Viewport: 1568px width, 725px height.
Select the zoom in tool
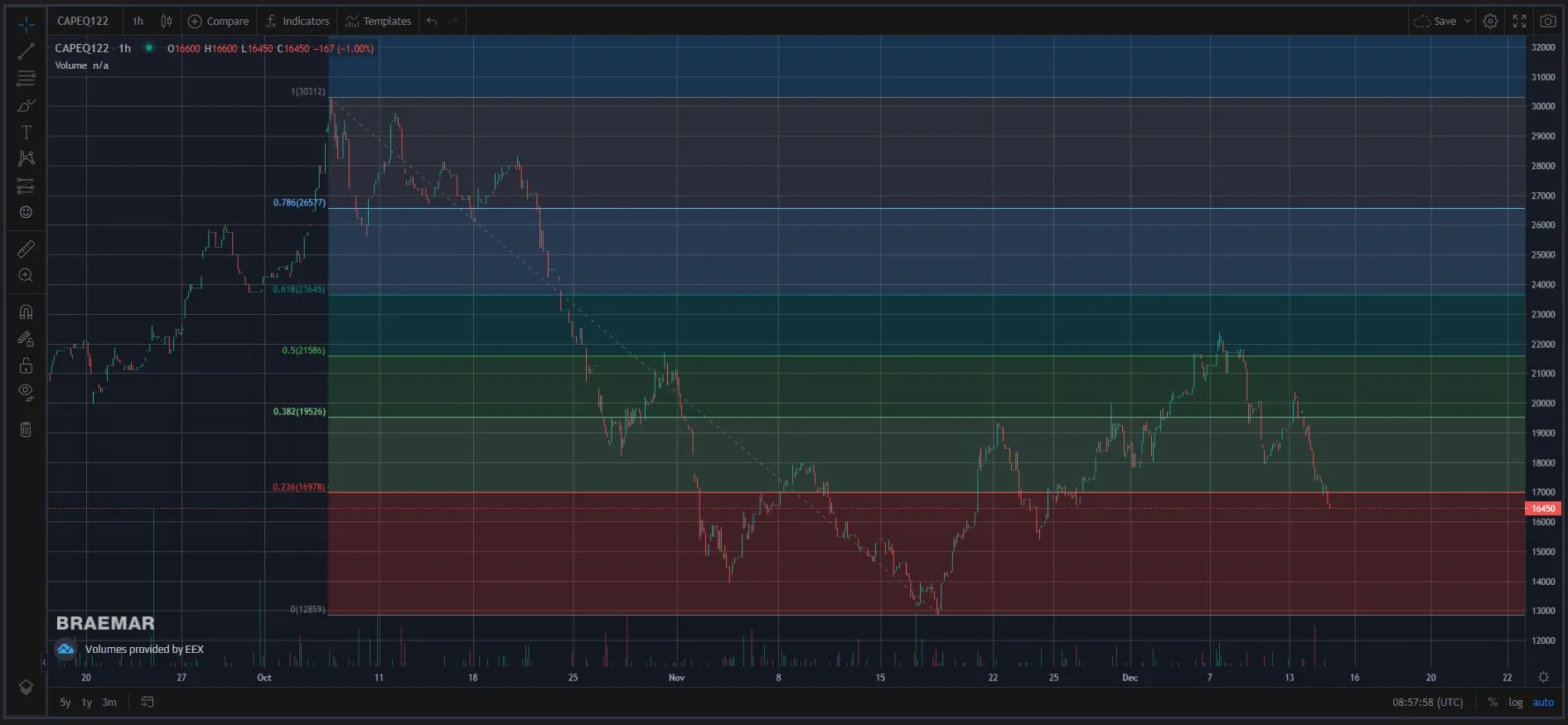coord(26,275)
